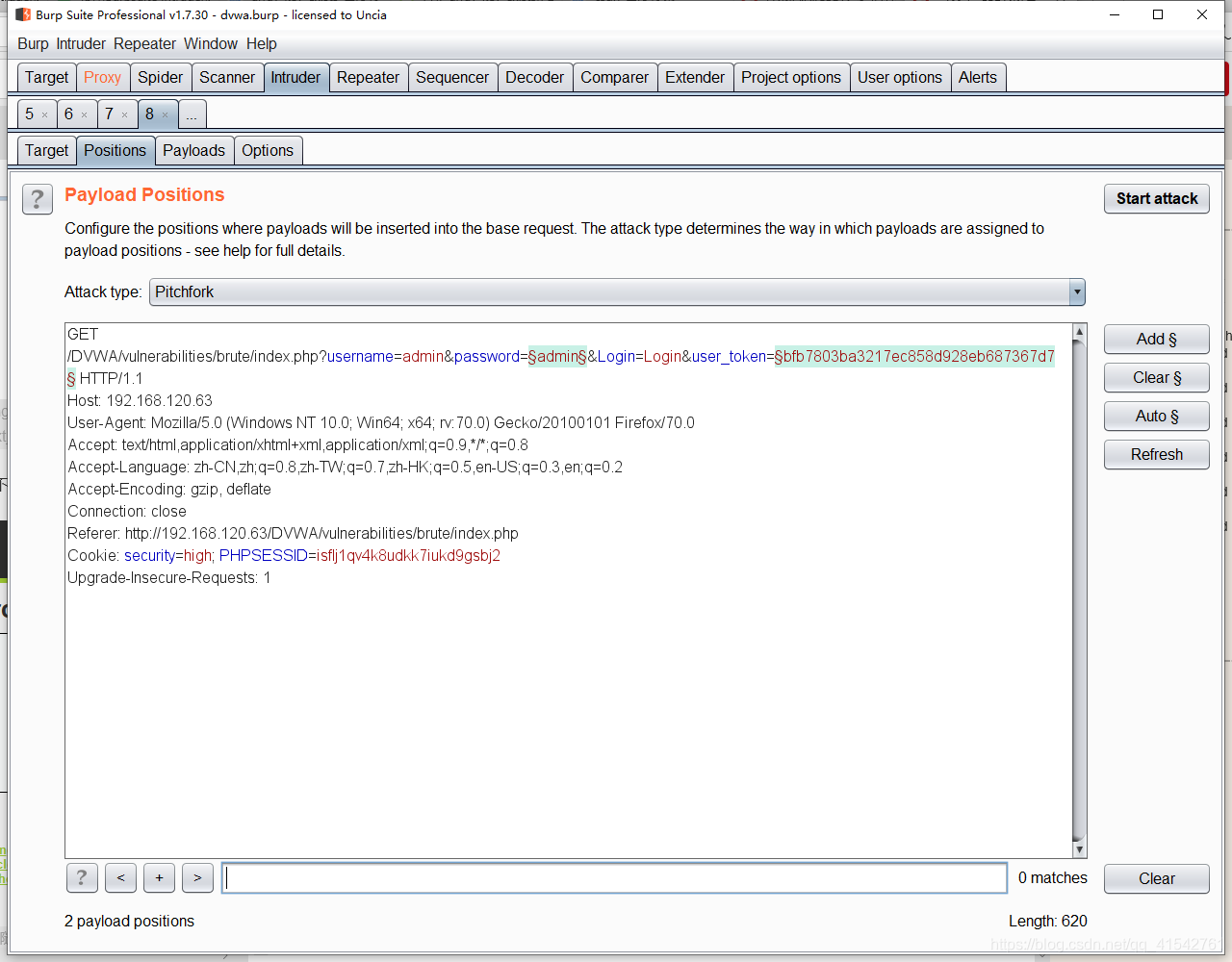Viewport: 1232px width, 962px height.
Task: Switch to the main Repeater tab
Action: [x=368, y=77]
